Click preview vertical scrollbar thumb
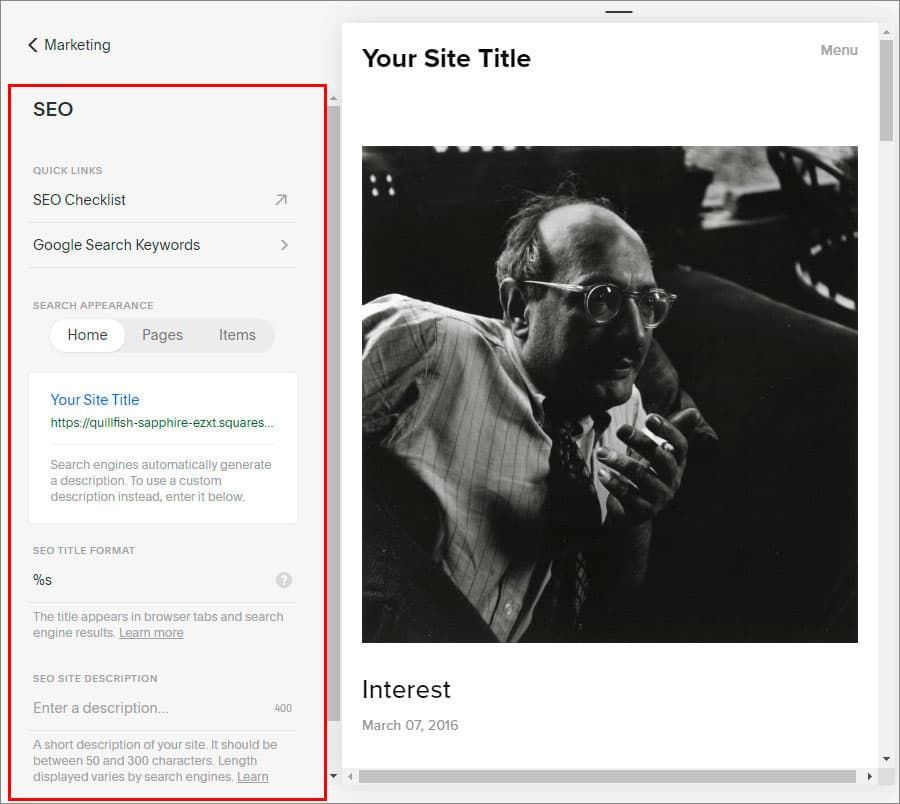900x804 pixels. [x=886, y=90]
